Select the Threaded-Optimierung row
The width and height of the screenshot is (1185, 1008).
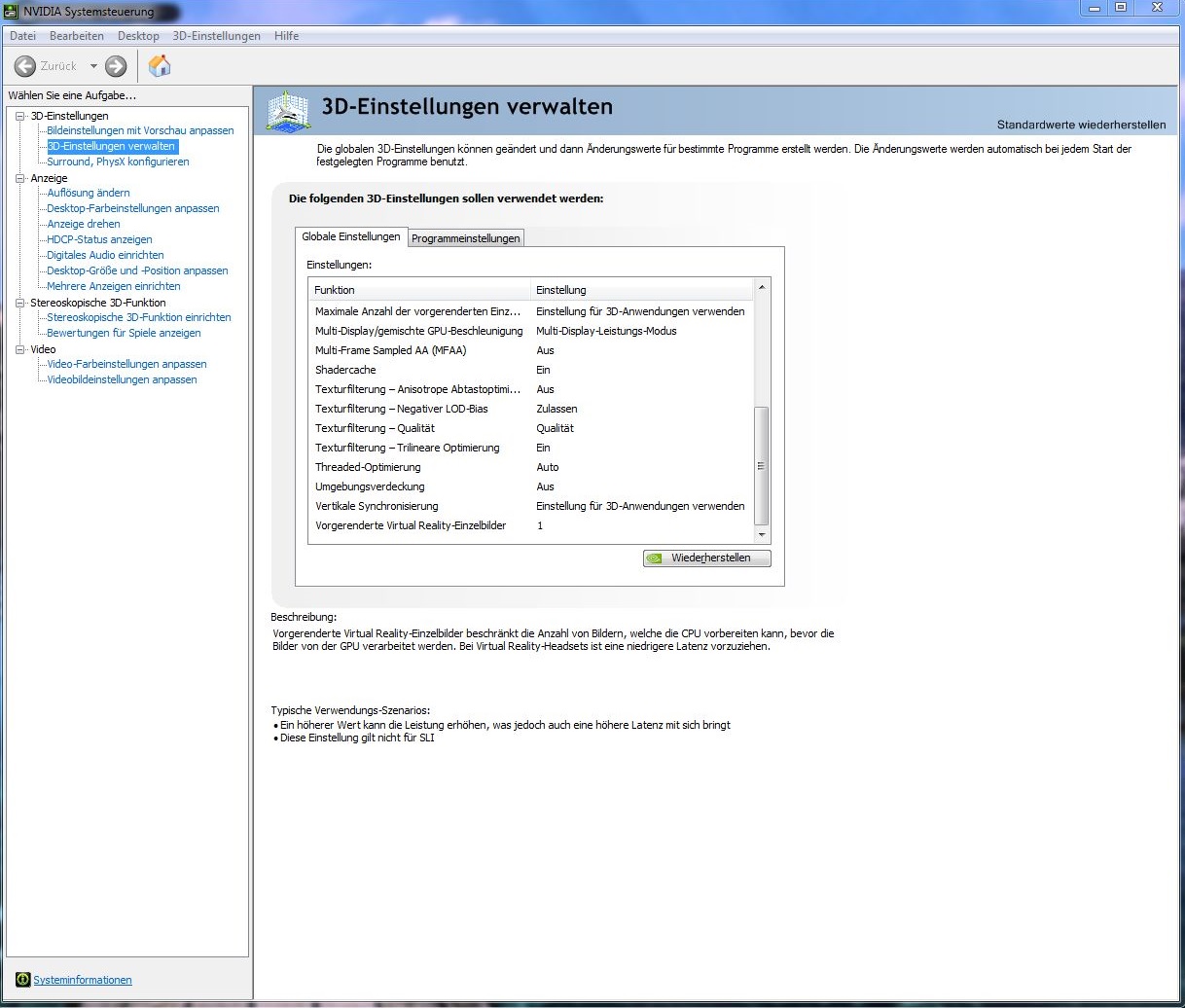(x=531, y=467)
